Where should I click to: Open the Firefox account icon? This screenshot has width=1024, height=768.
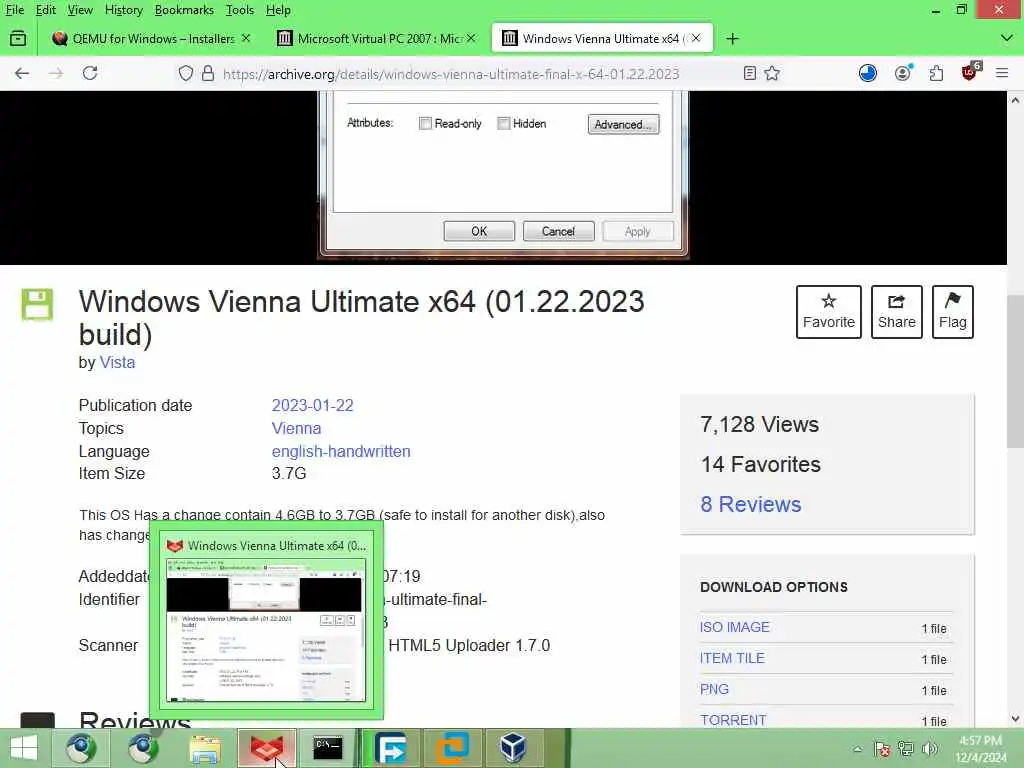click(903, 73)
